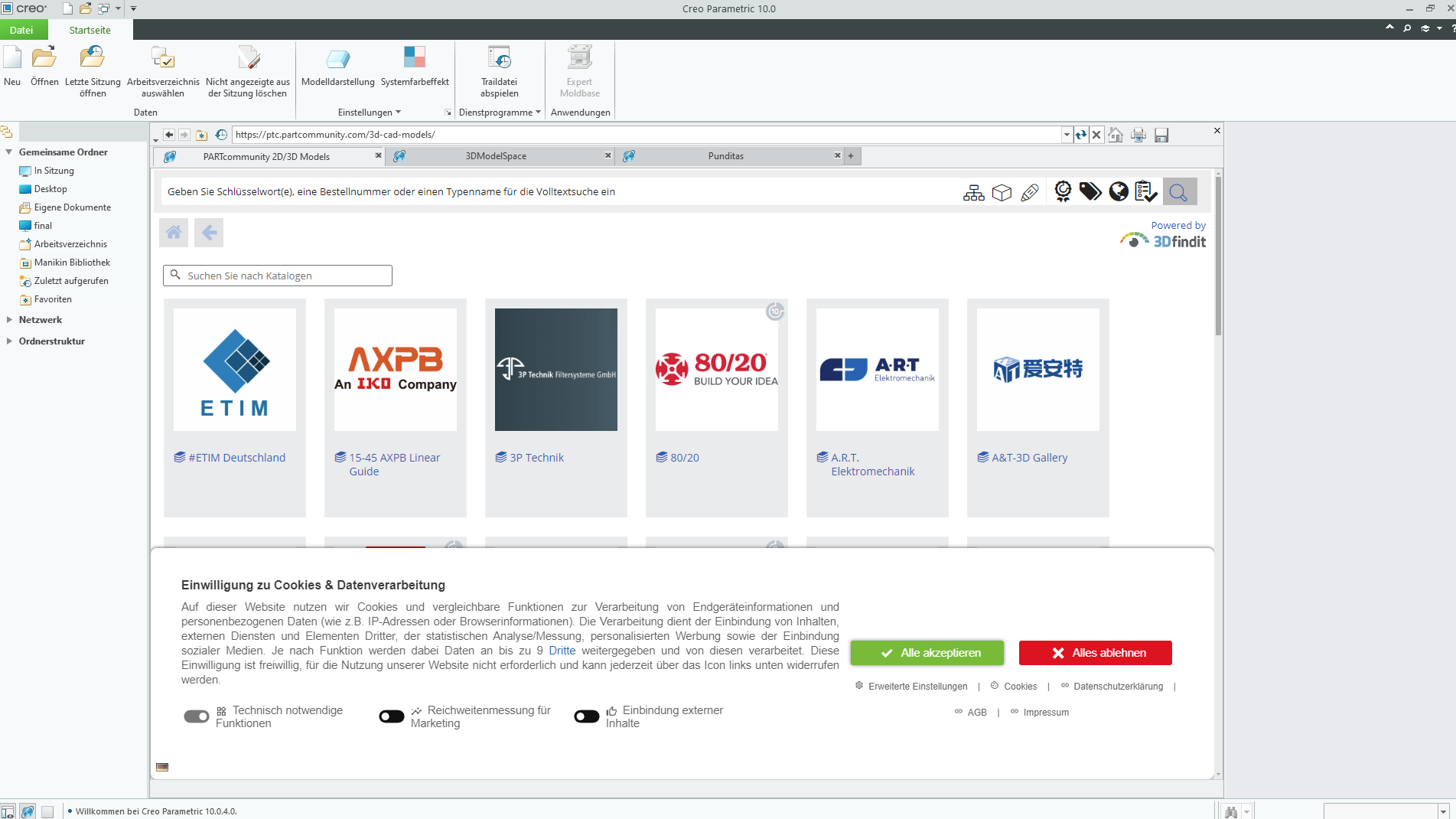
Task: Click Suchen Sie nach Katalogen field
Action: point(278,276)
